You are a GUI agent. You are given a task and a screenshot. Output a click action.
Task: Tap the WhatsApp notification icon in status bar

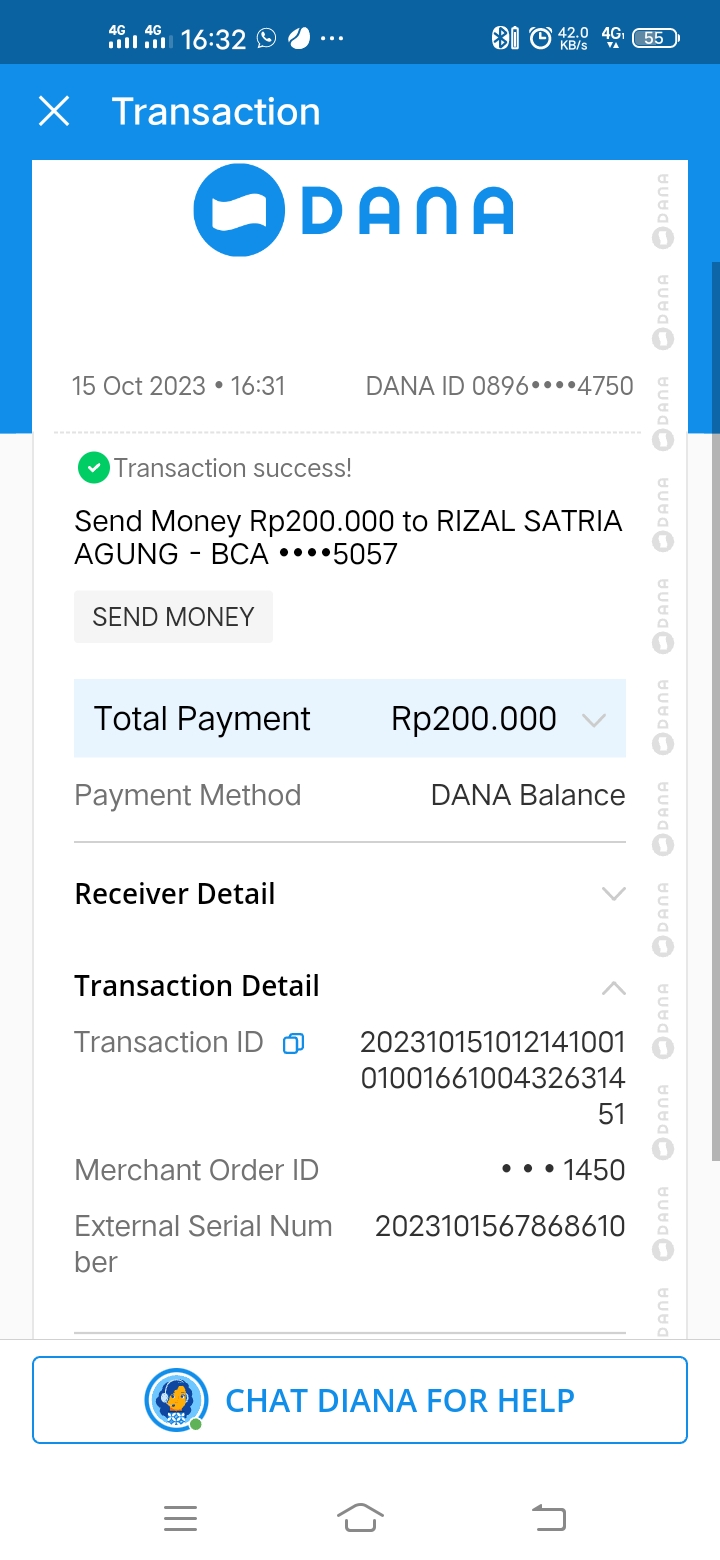coord(266,38)
